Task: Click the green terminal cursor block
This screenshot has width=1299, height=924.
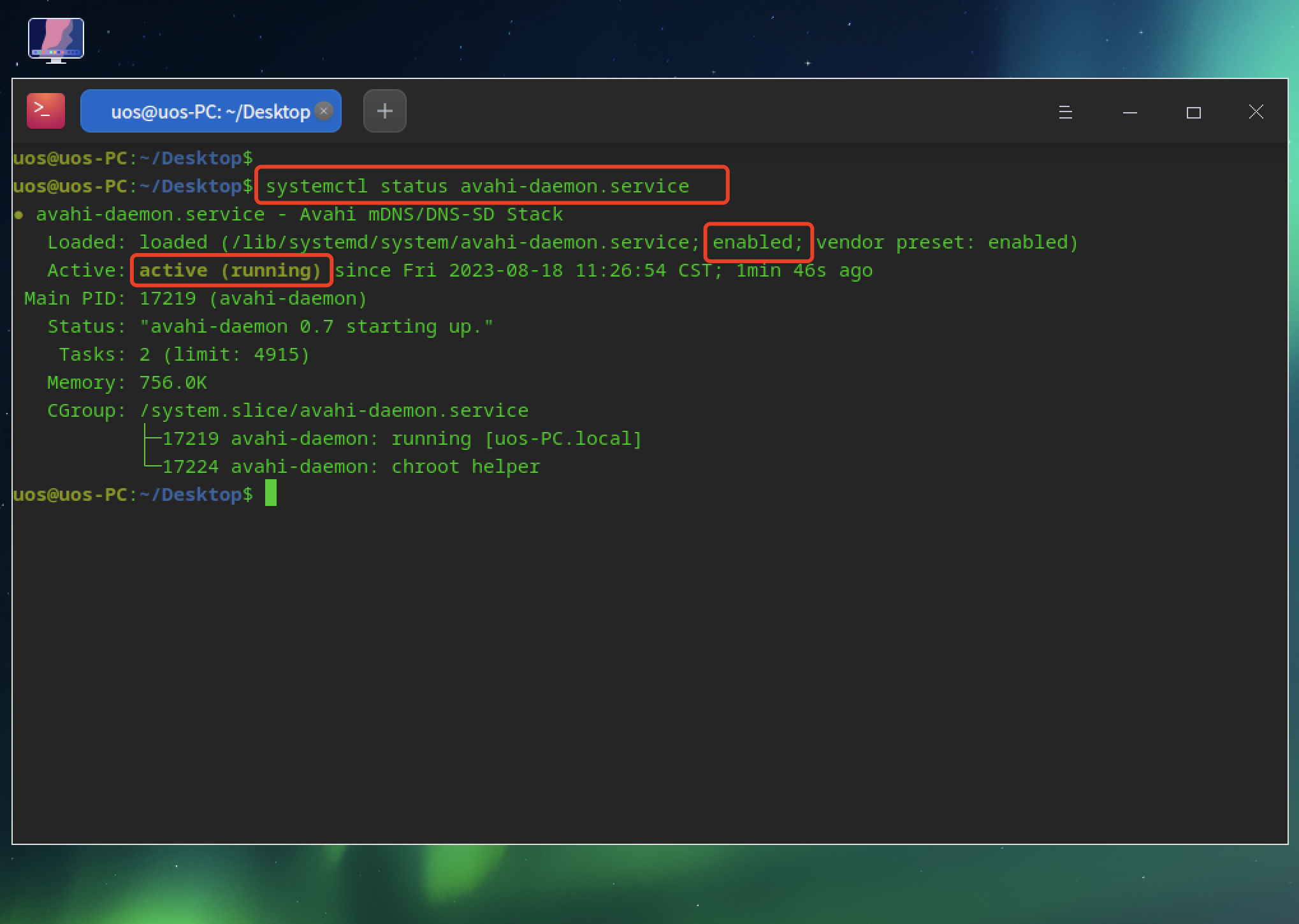Action: click(x=271, y=493)
